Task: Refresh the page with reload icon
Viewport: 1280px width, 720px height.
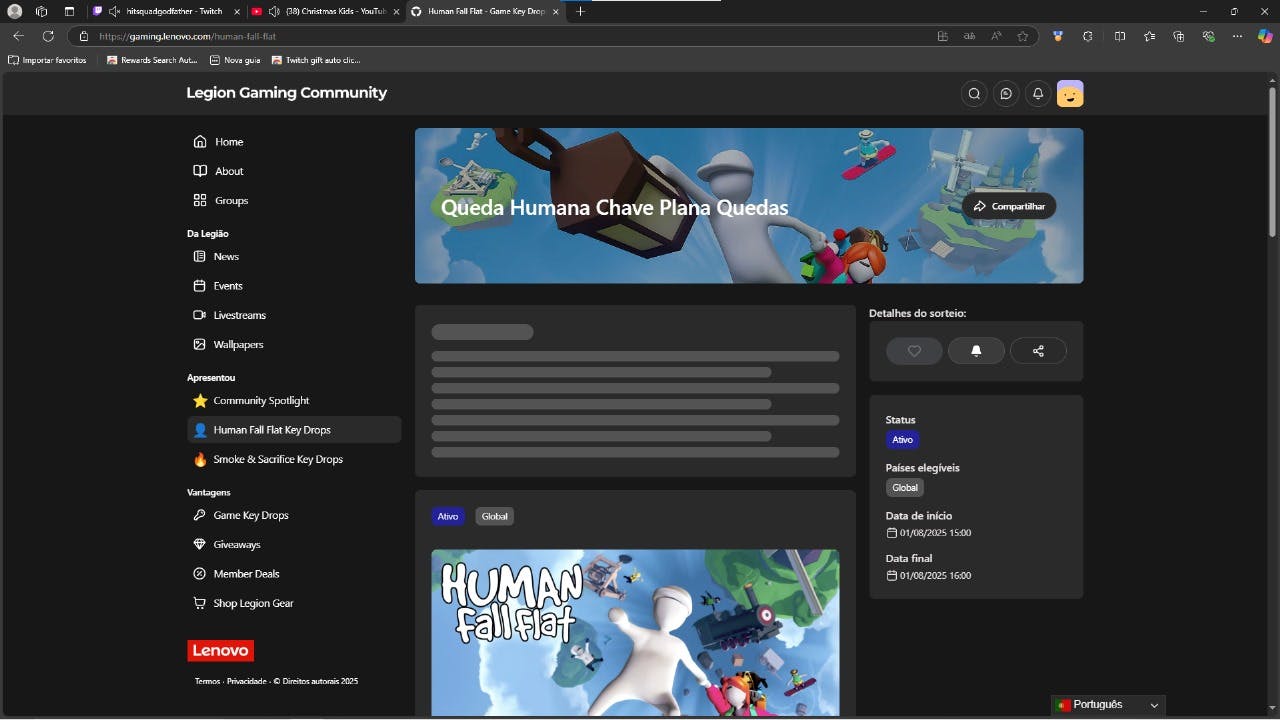Action: [x=48, y=36]
